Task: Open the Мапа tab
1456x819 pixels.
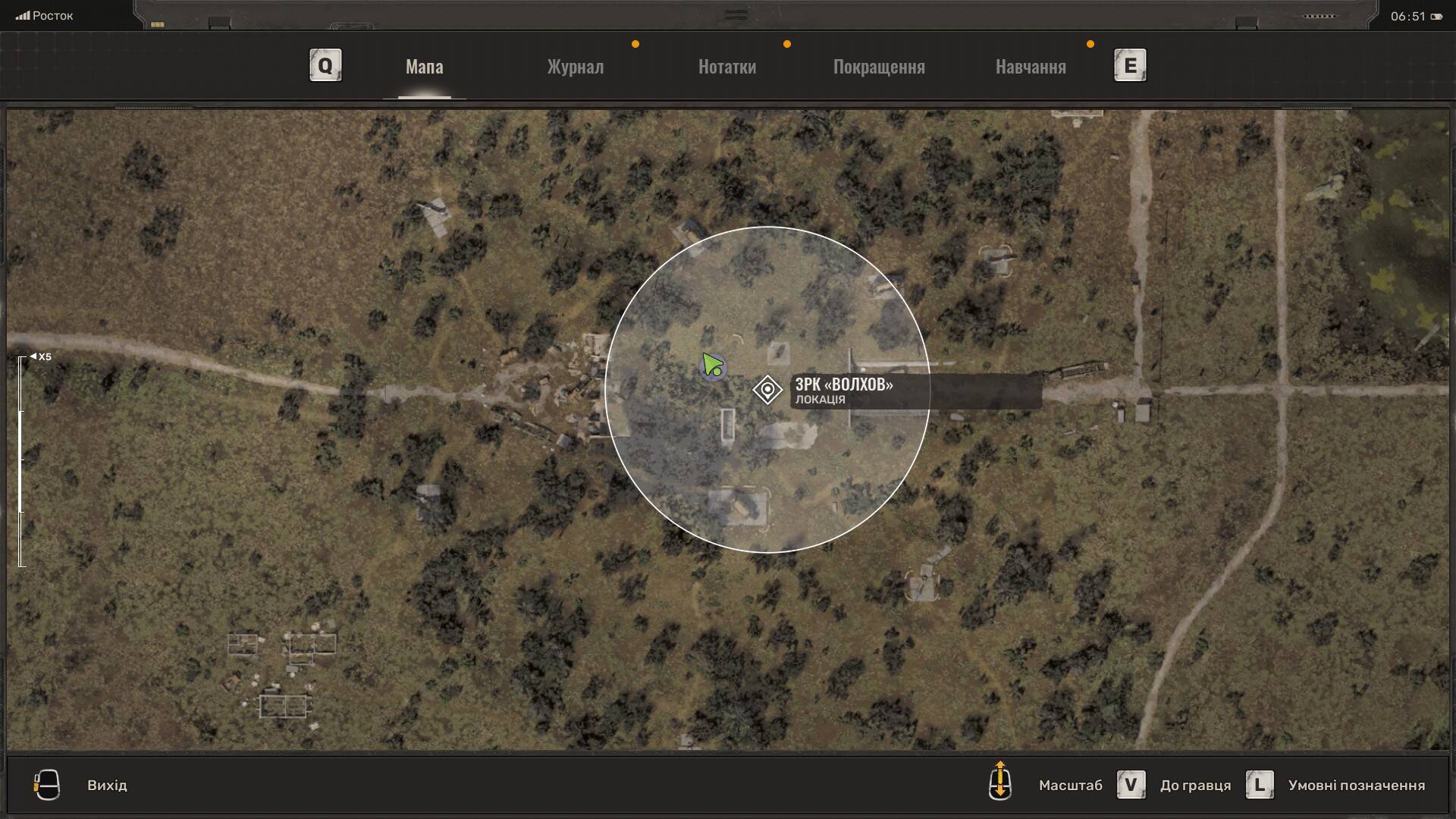Action: [x=424, y=67]
